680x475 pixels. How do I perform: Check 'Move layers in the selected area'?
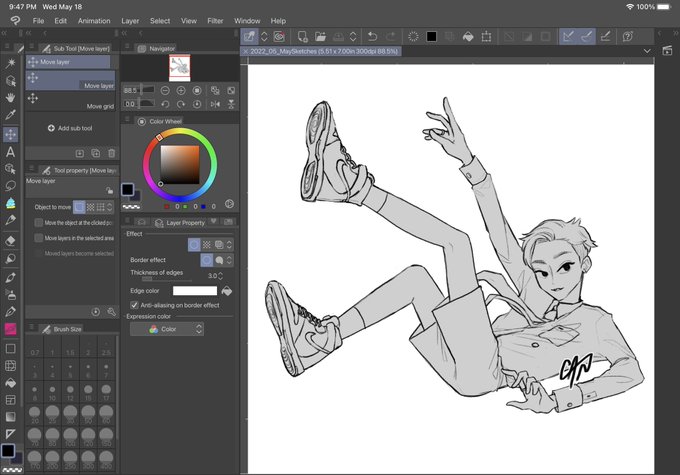click(39, 238)
